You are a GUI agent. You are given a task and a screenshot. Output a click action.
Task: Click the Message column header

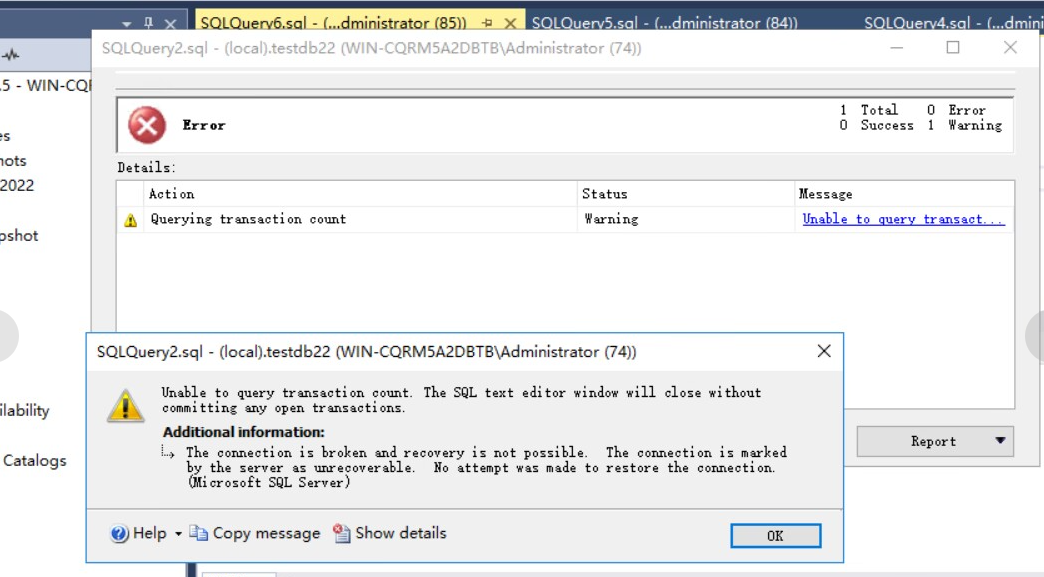click(904, 194)
